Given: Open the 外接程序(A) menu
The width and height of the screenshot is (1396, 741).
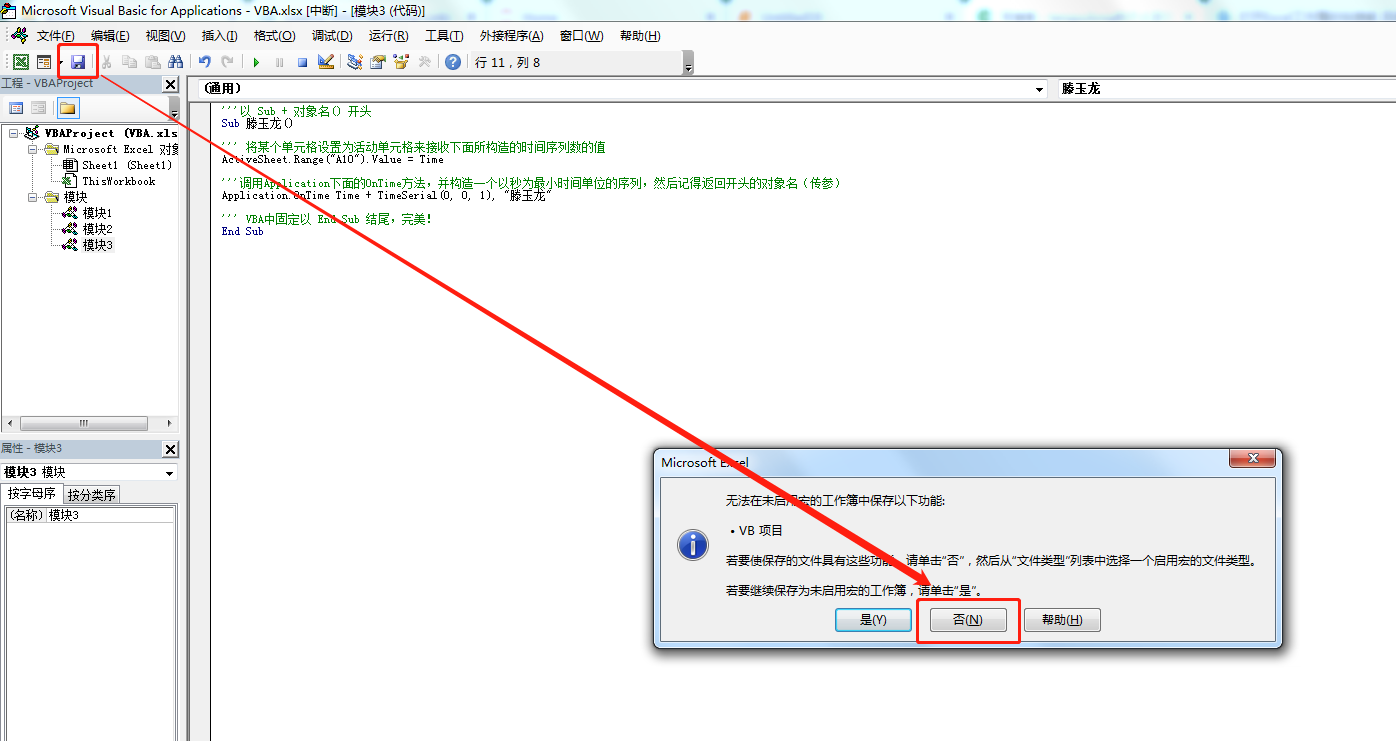Looking at the screenshot, I should tap(511, 36).
